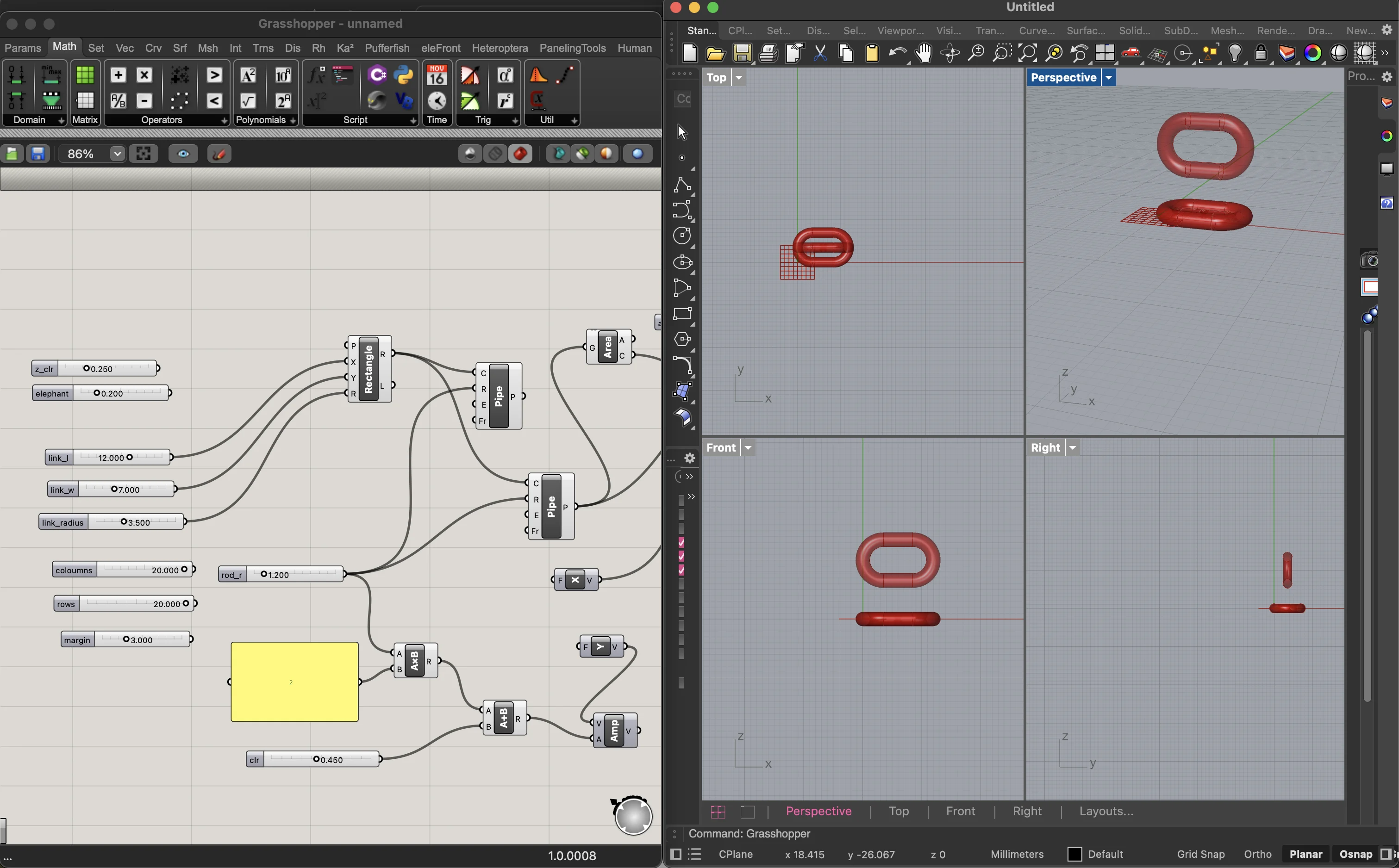Open the Pufferfish component tab
This screenshot has width=1399, height=868.
(x=387, y=48)
